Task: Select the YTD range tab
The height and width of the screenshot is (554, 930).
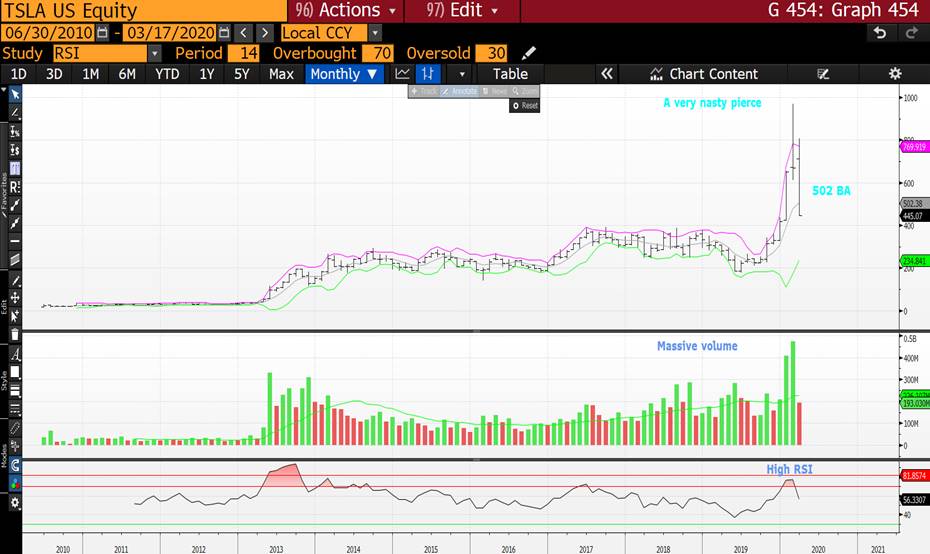Action: click(x=167, y=74)
